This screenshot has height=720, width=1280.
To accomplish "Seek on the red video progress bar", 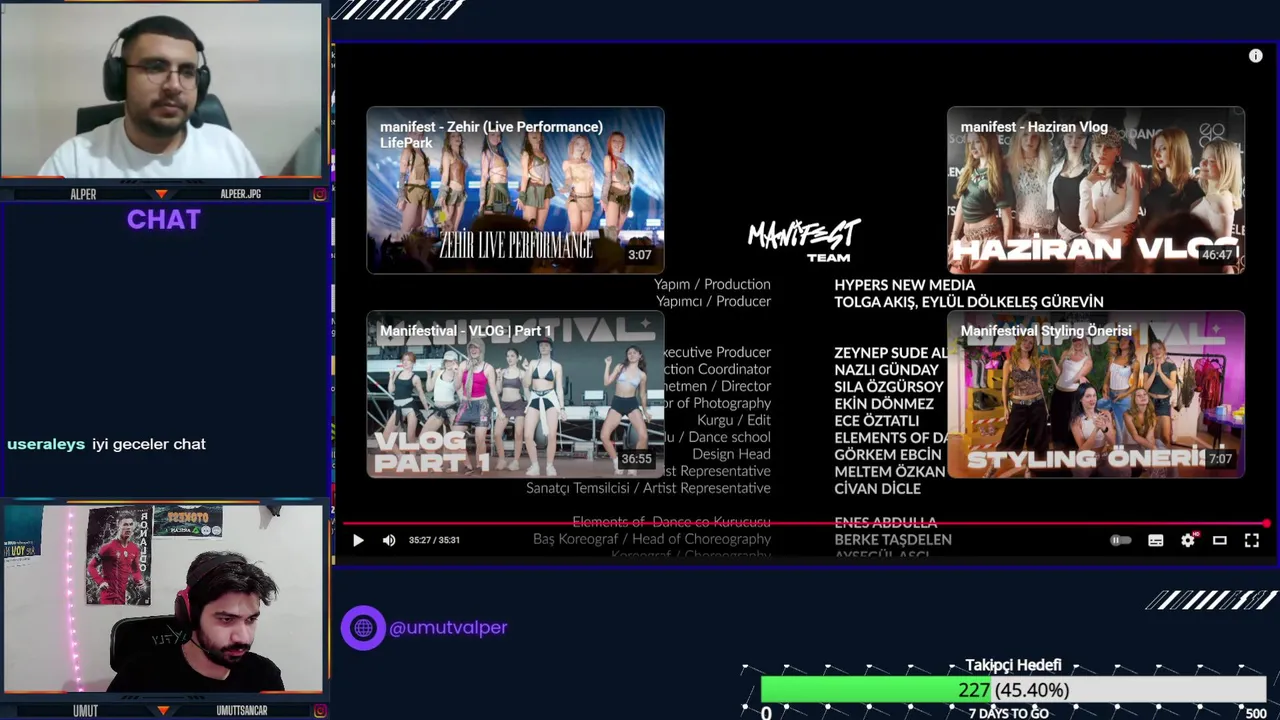I will click(805, 523).
